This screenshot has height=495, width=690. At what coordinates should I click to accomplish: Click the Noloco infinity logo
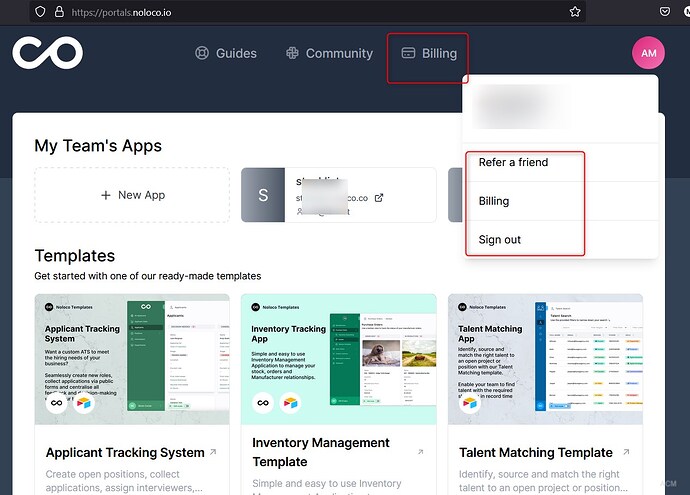click(x=48, y=53)
